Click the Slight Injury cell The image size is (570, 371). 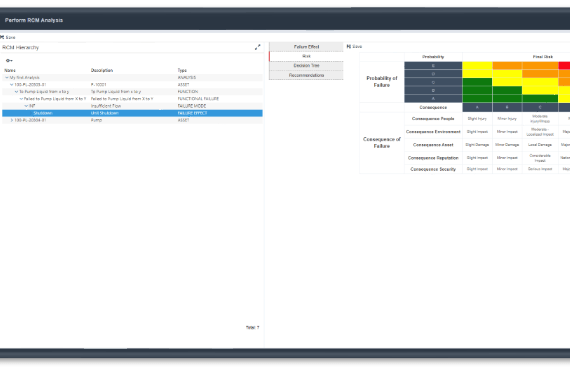pyautogui.click(x=477, y=119)
